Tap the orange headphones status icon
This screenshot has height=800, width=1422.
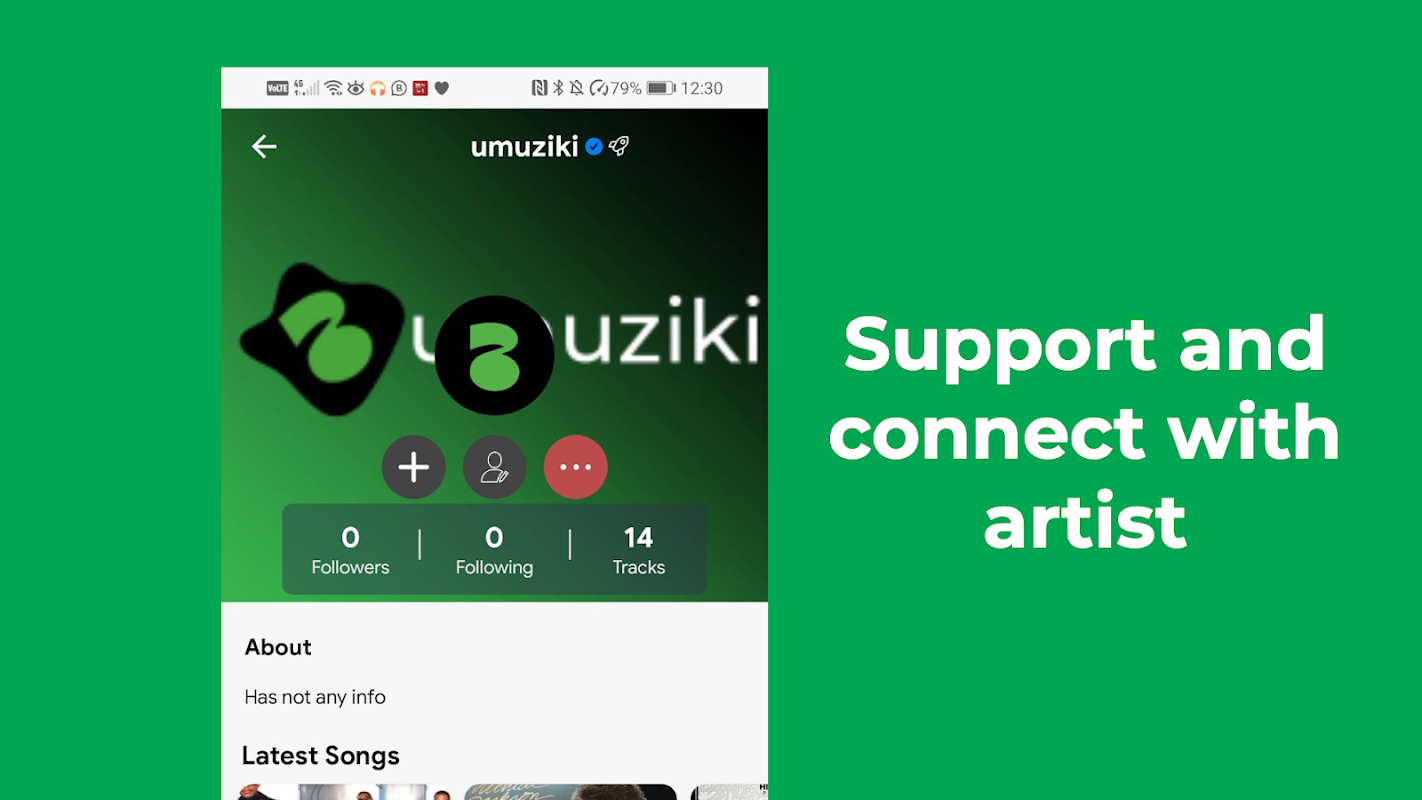click(378, 88)
